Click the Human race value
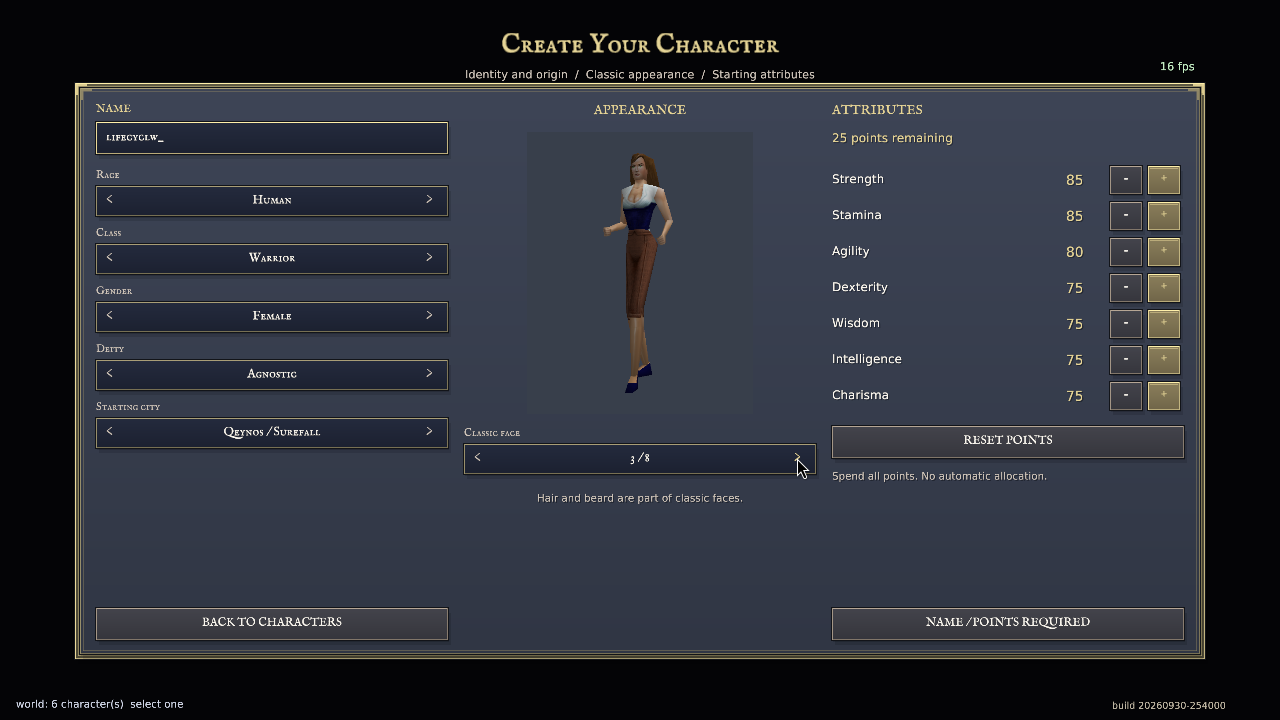The width and height of the screenshot is (1280, 720). (x=272, y=200)
